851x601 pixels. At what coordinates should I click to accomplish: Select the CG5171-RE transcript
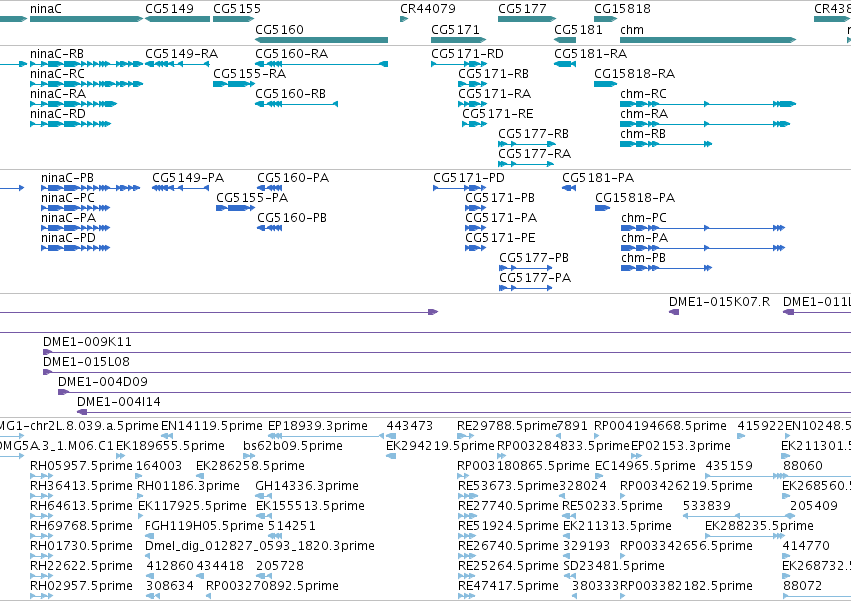474,124
